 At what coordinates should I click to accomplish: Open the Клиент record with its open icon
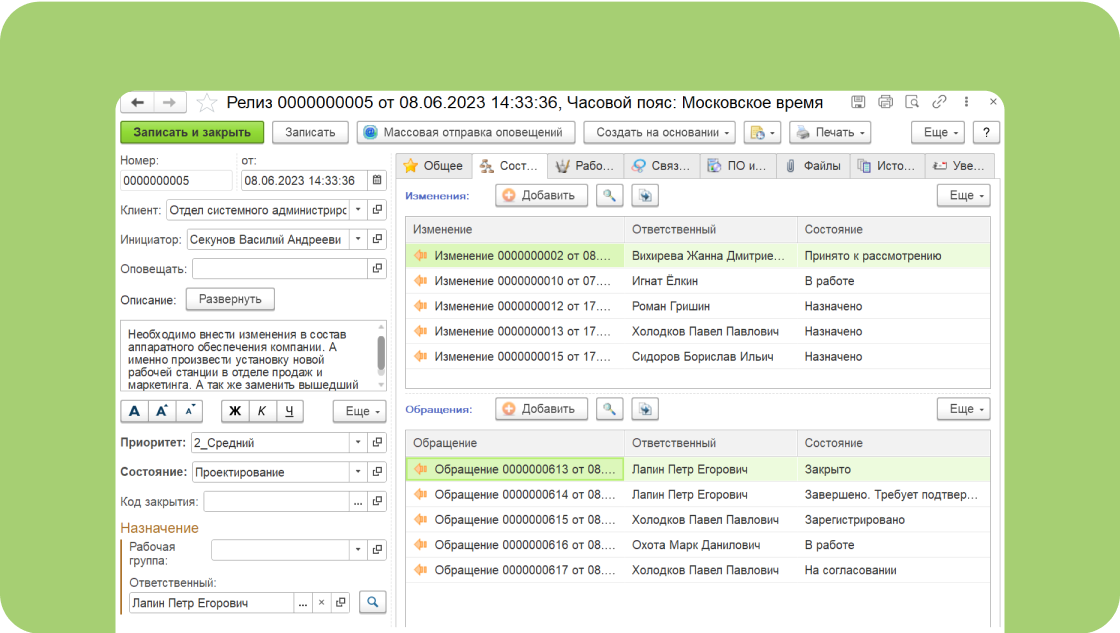tap(378, 210)
